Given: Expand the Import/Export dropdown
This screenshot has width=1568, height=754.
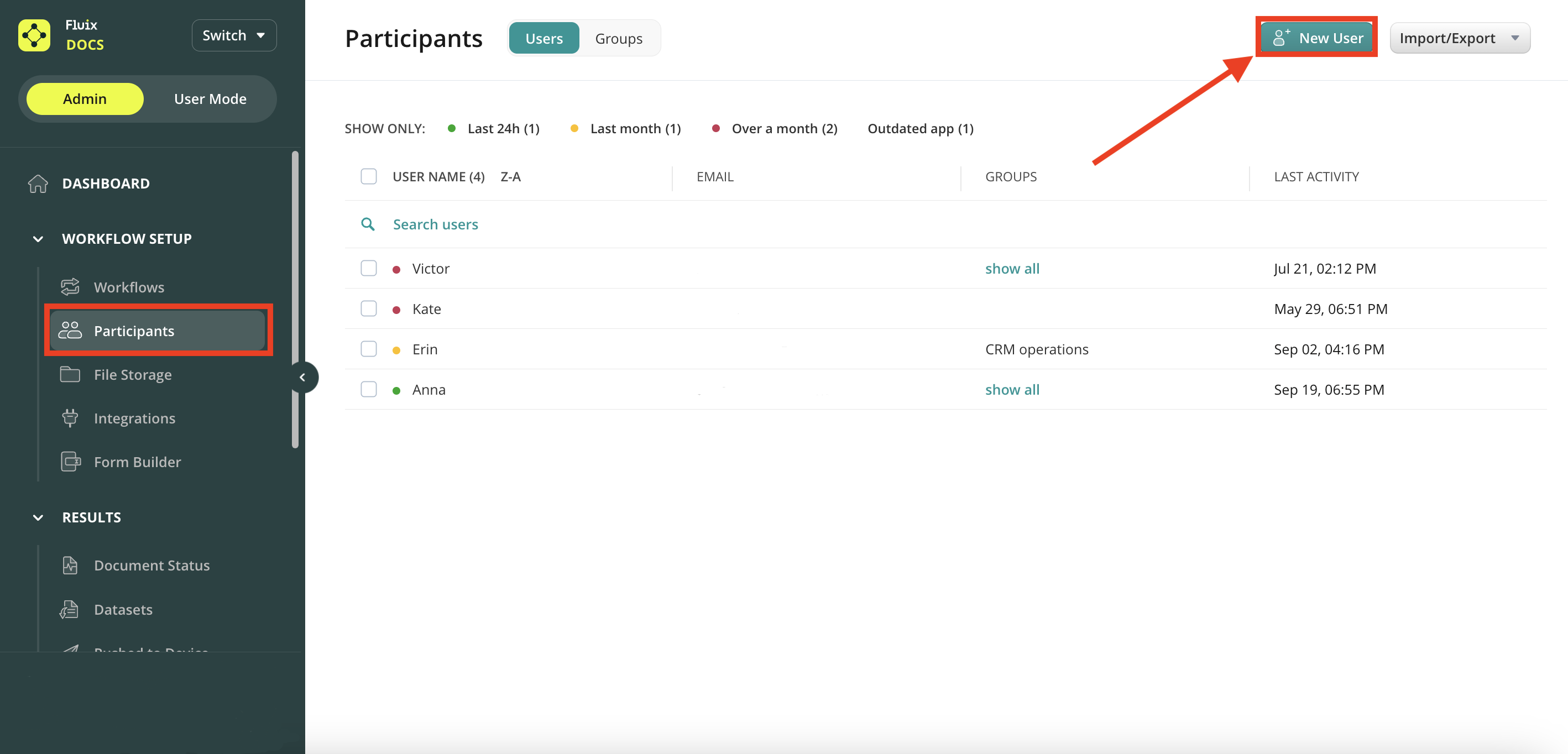Looking at the screenshot, I should point(1460,38).
